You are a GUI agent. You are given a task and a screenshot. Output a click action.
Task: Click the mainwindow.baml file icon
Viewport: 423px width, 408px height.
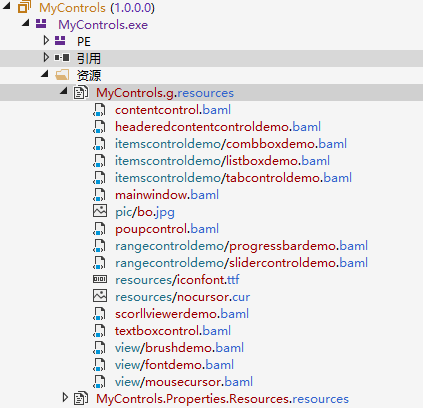[x=99, y=194]
